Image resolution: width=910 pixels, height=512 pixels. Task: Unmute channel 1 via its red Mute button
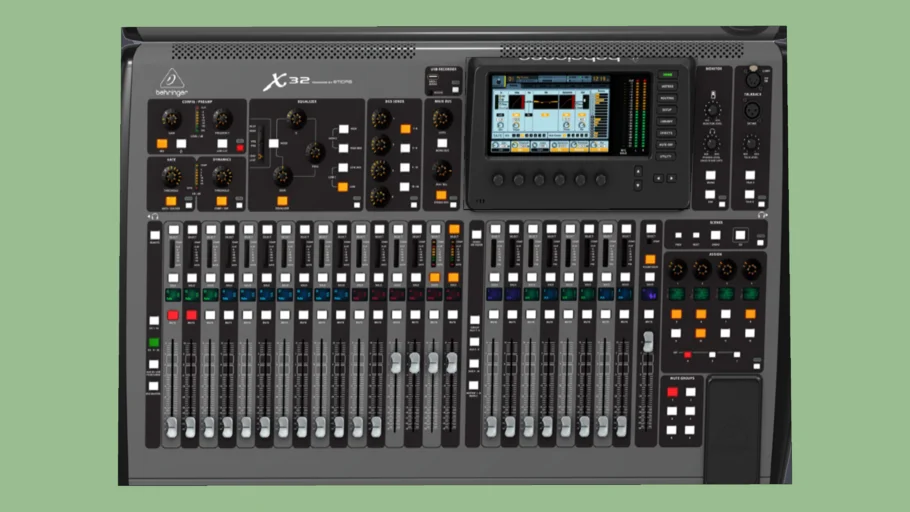[173, 315]
